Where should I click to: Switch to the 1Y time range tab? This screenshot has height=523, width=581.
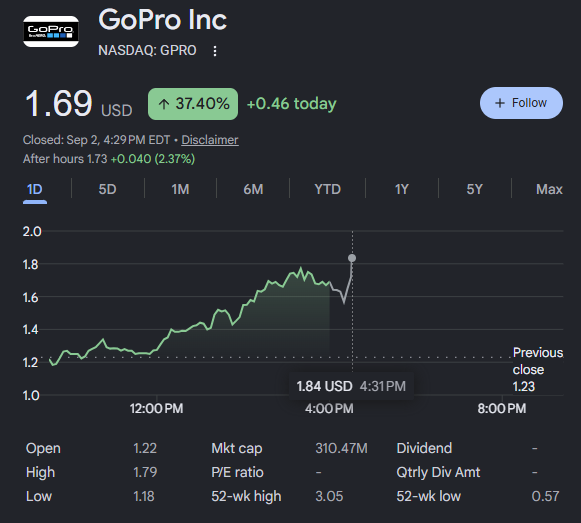[x=401, y=189]
